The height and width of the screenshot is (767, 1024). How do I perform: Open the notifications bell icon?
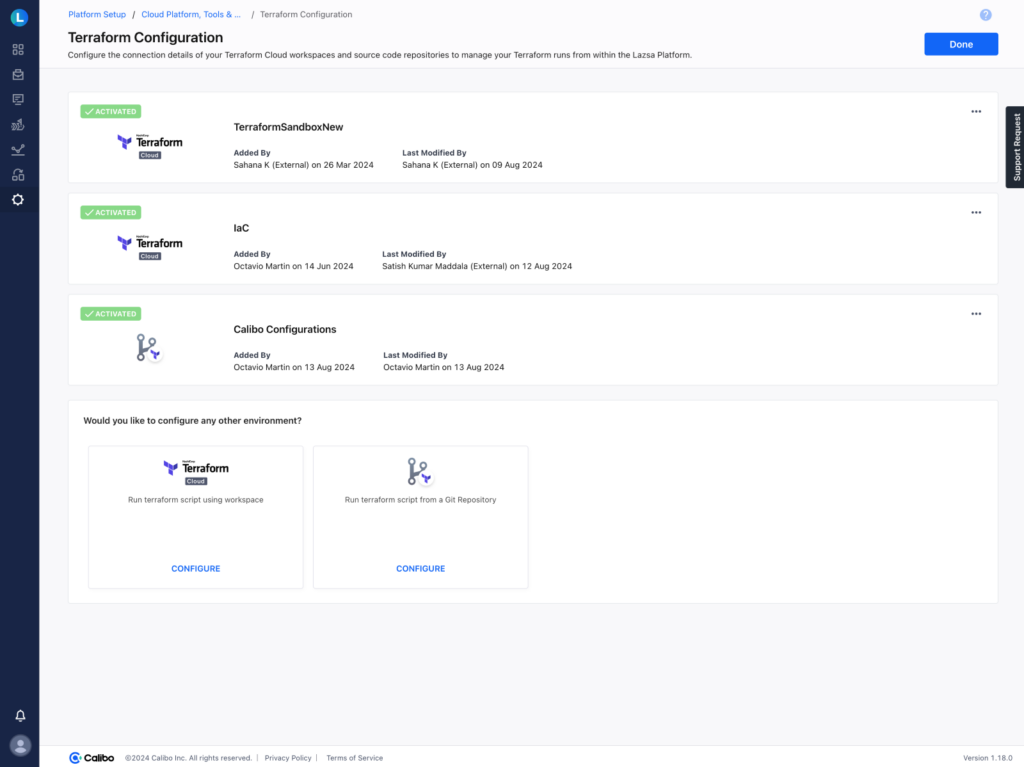19,716
